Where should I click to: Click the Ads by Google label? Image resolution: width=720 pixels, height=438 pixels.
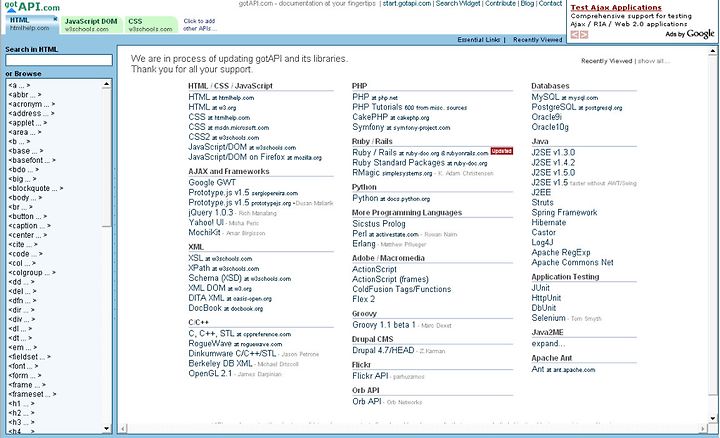coord(690,34)
